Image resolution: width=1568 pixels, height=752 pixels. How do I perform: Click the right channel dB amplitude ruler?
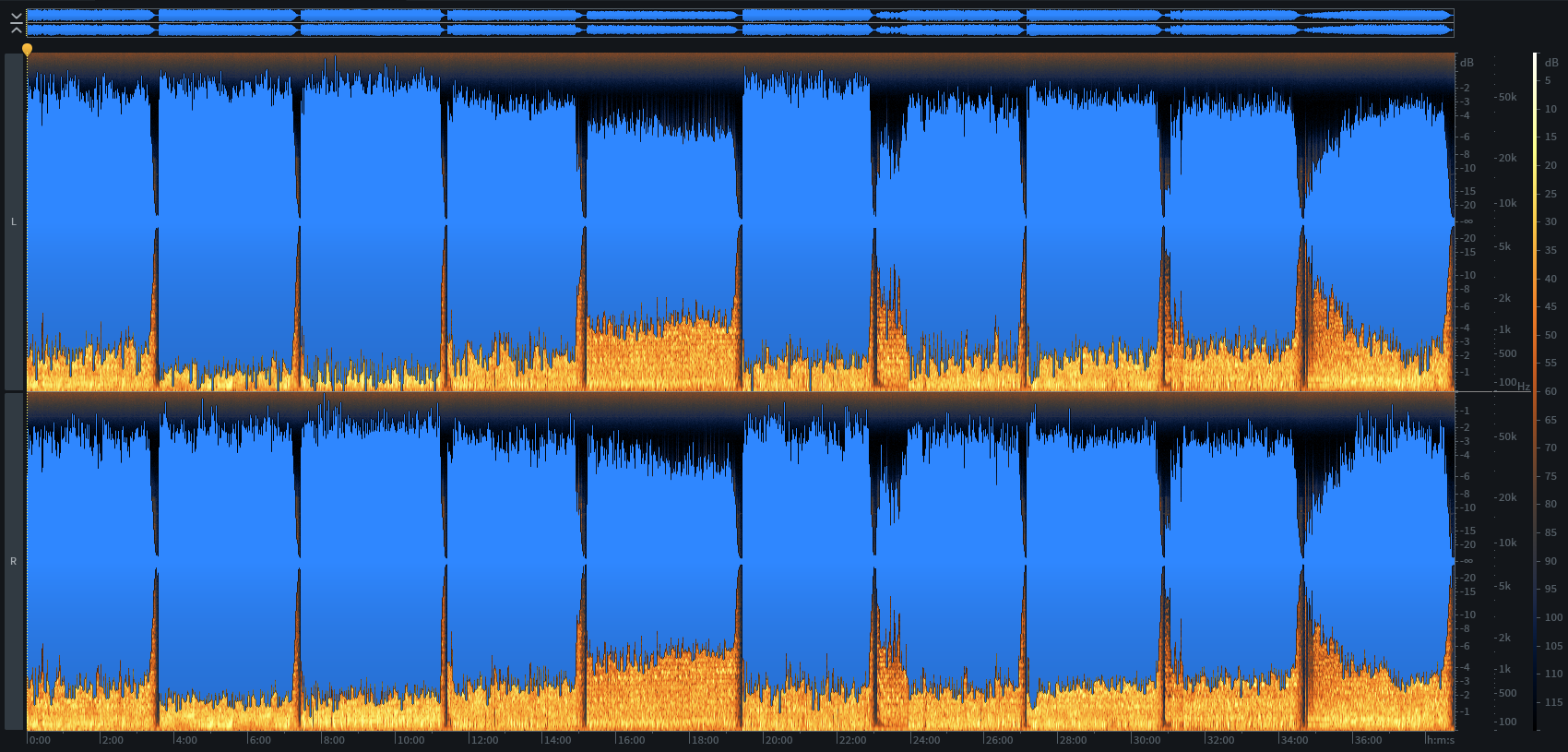pos(1467,561)
